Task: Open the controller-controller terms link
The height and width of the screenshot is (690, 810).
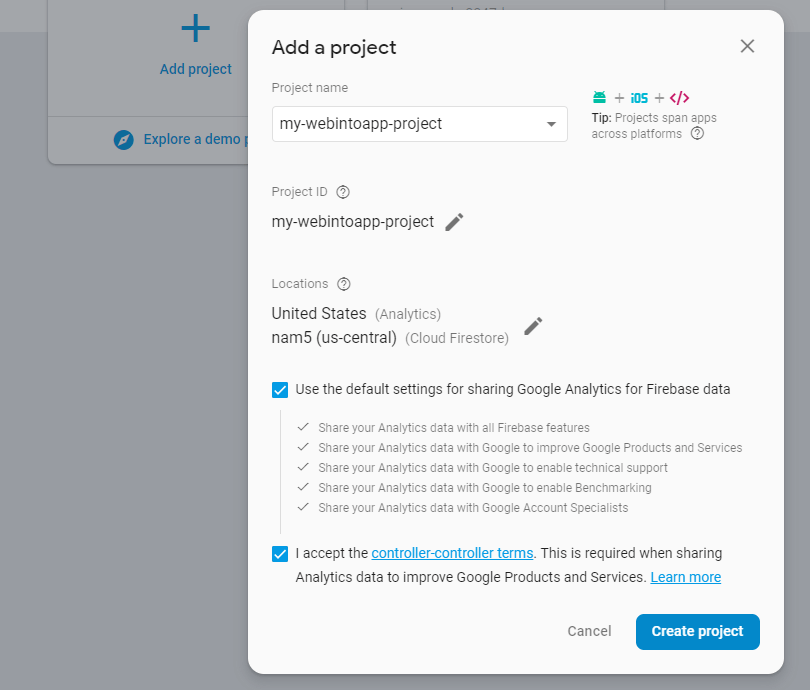Action: pyautogui.click(x=452, y=553)
